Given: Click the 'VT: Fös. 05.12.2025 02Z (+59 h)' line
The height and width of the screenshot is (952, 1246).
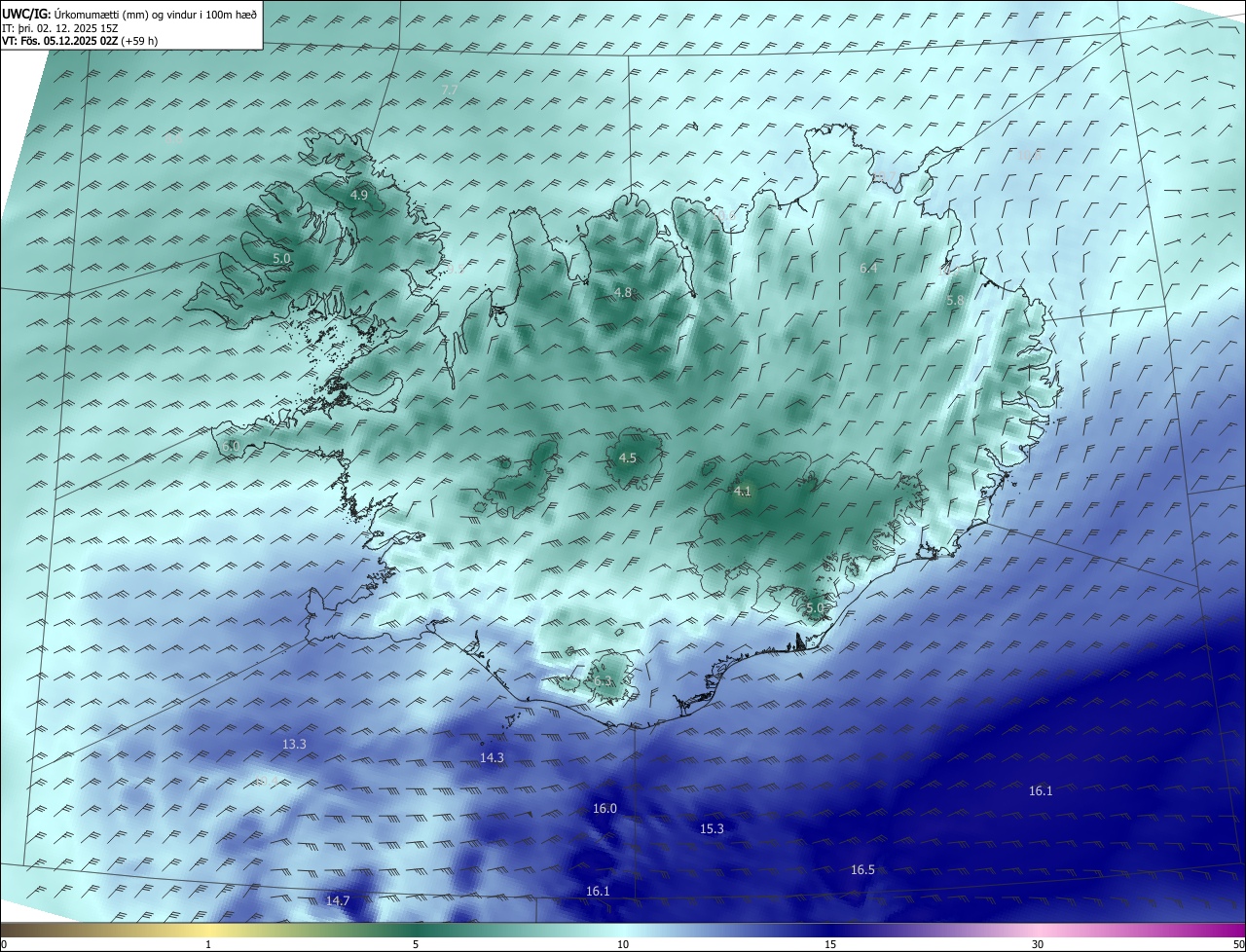Looking at the screenshot, I should (x=80, y=41).
